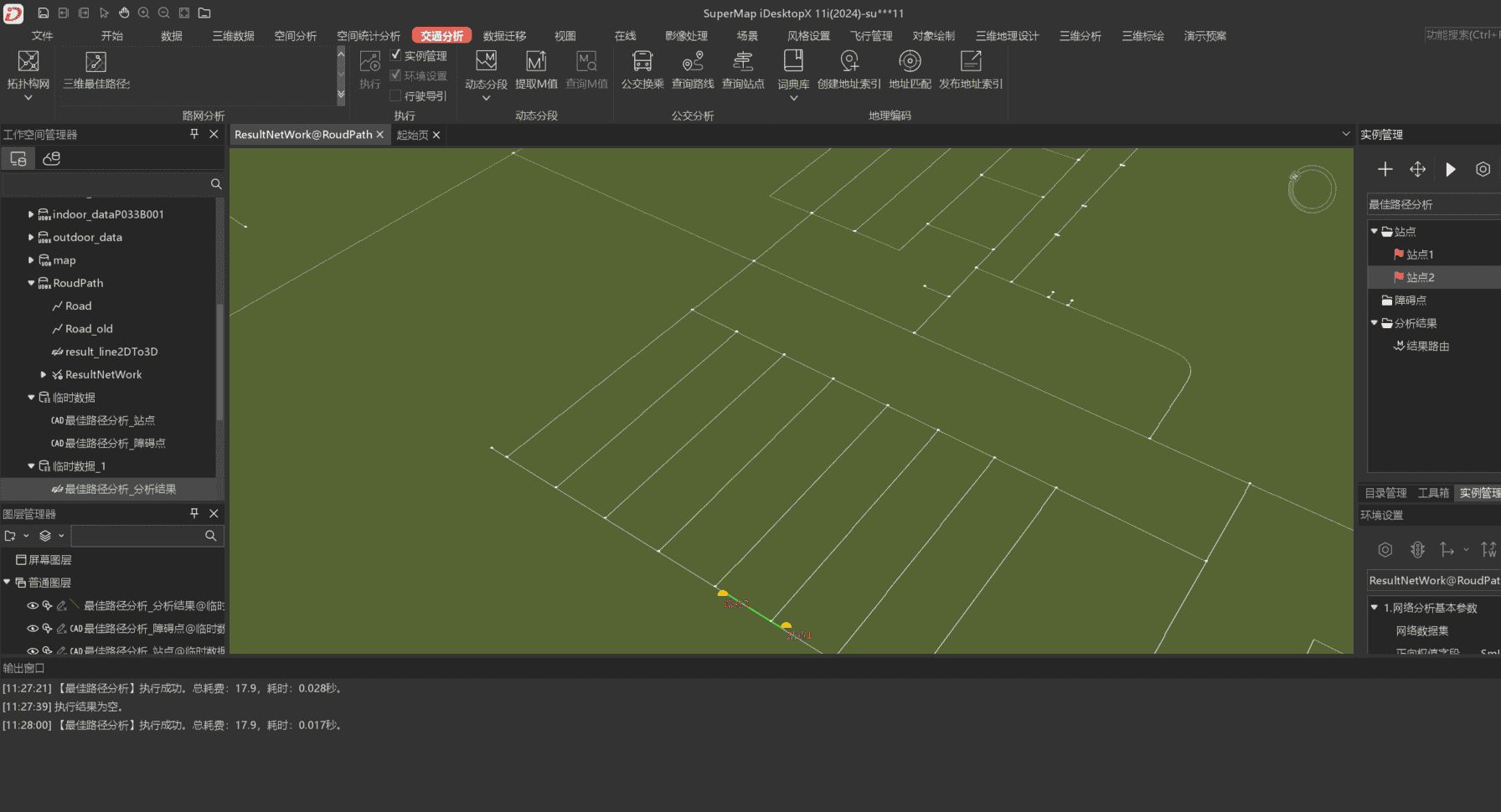Click the 提取M值 icon
Image resolution: width=1501 pixels, height=812 pixels.
coord(536,62)
